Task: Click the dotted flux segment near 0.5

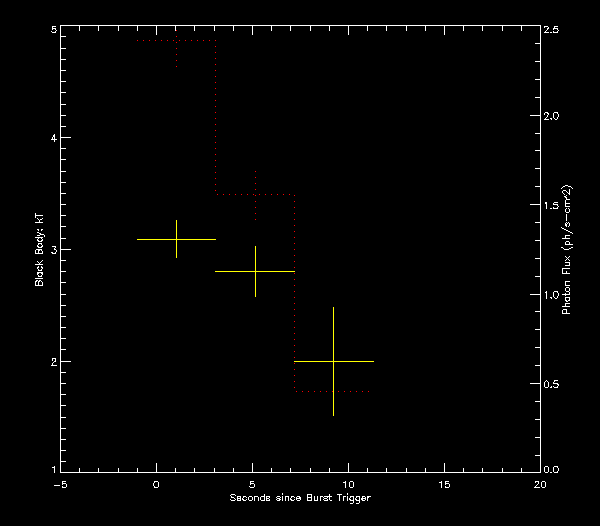Action: [x=333, y=391]
